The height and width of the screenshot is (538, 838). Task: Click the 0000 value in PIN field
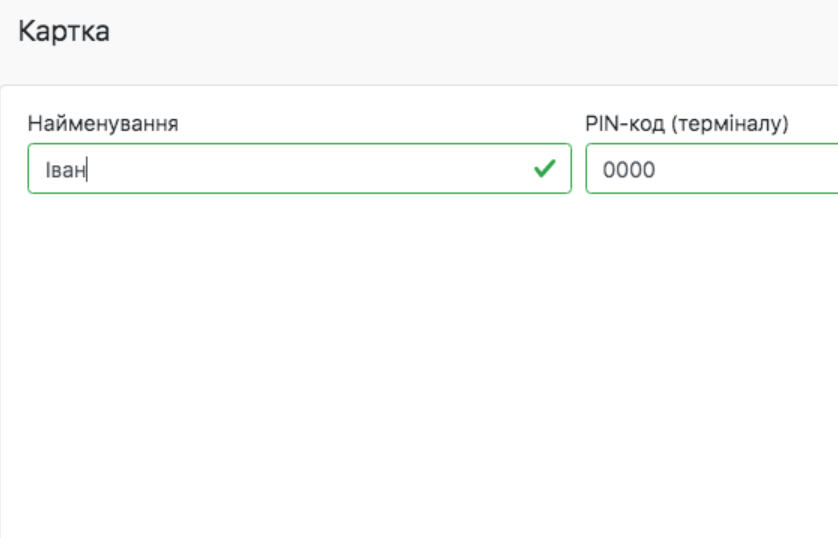click(x=628, y=170)
